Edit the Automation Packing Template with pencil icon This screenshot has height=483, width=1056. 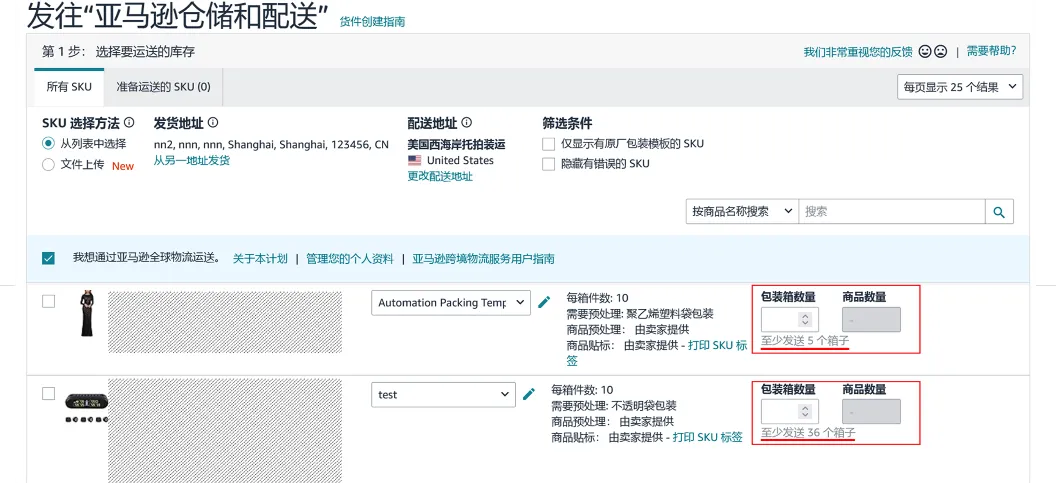544,302
